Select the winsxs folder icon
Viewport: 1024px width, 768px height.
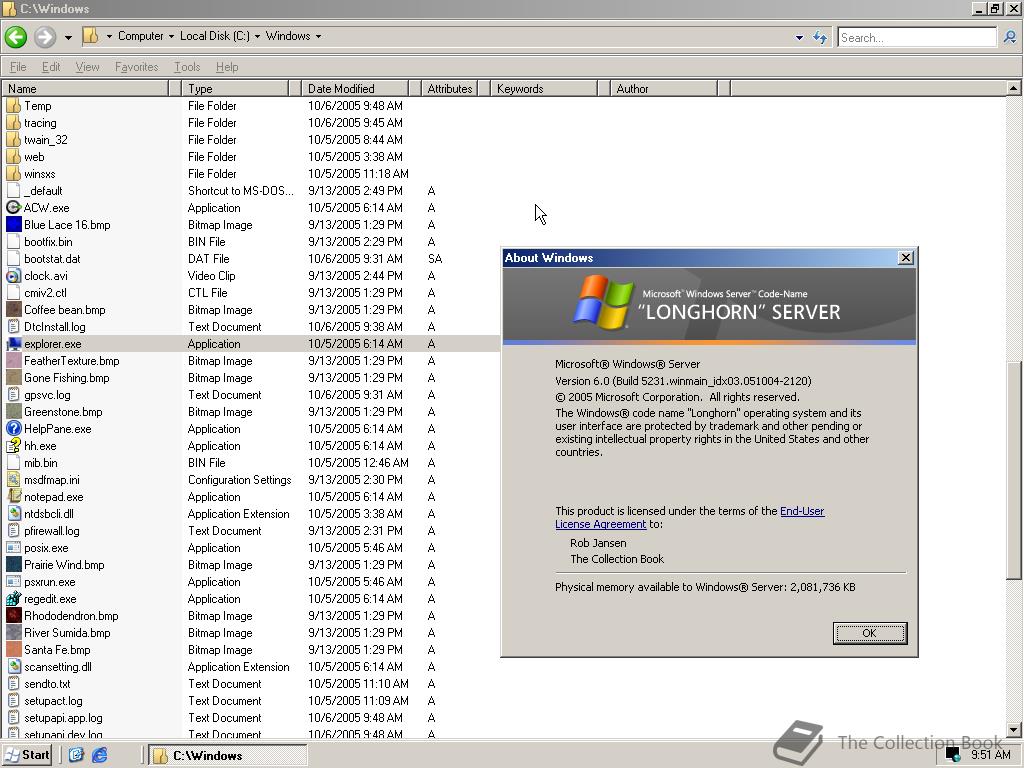[14, 173]
